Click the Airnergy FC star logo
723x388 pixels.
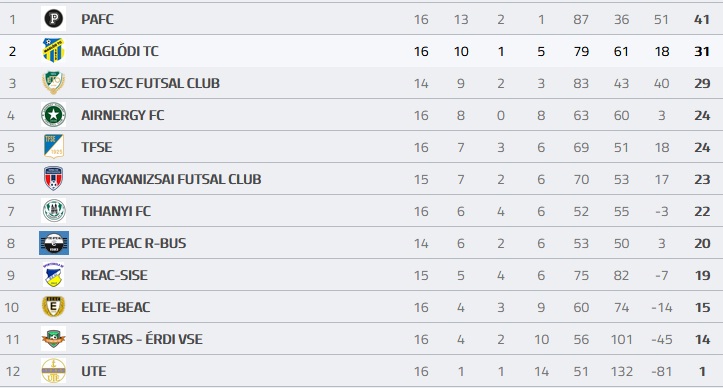point(53,115)
